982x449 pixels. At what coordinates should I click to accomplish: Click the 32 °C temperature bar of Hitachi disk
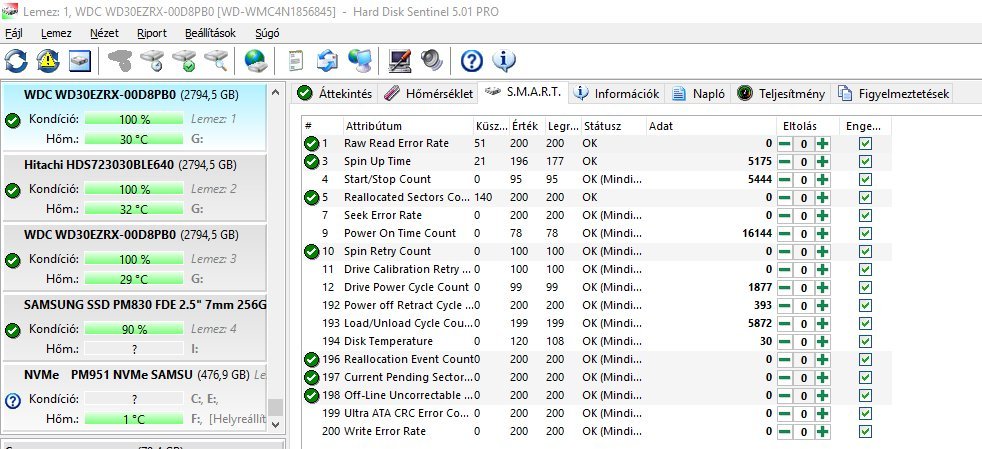coord(134,209)
